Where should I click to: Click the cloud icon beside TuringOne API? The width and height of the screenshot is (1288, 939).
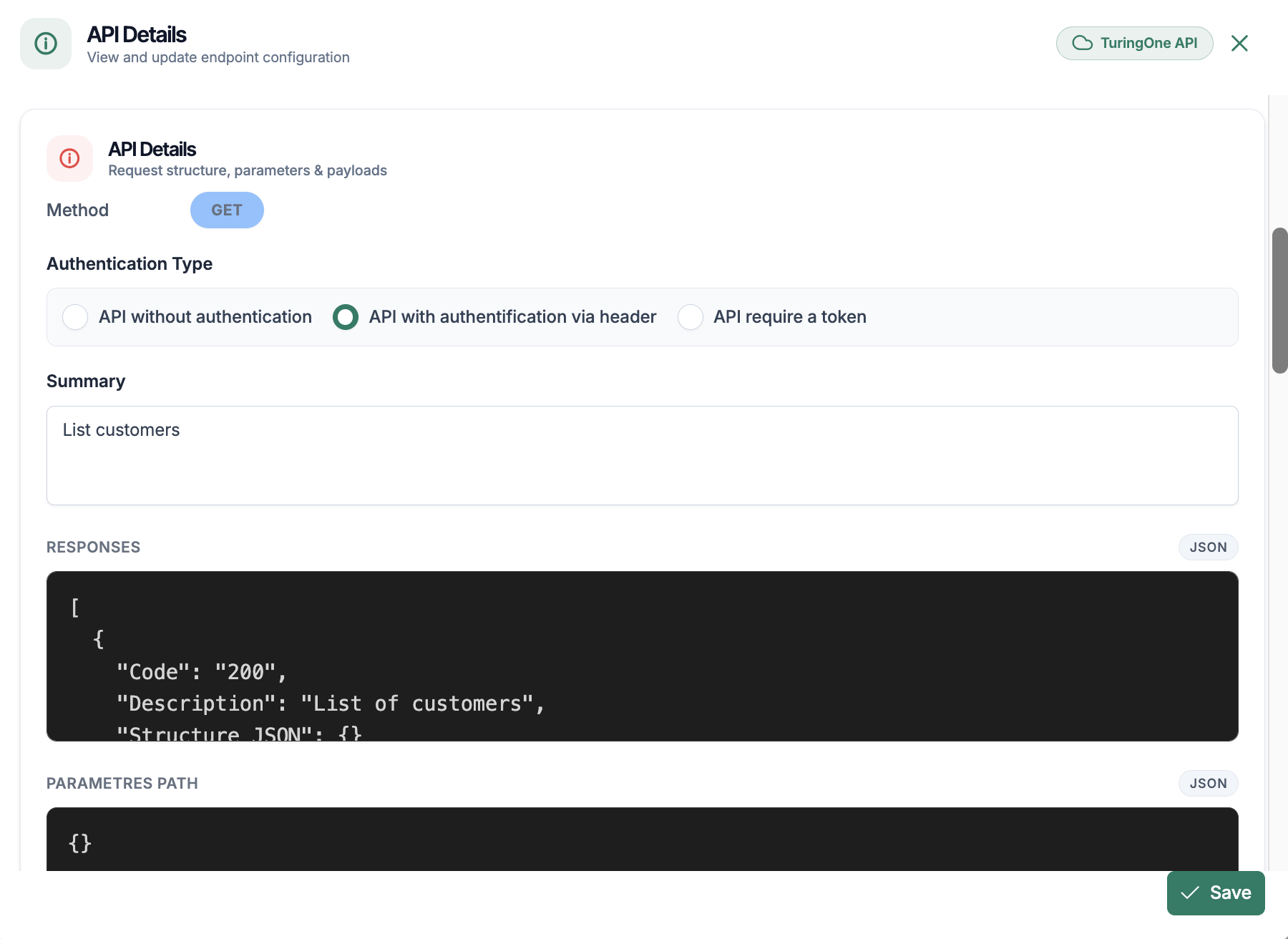(1082, 43)
